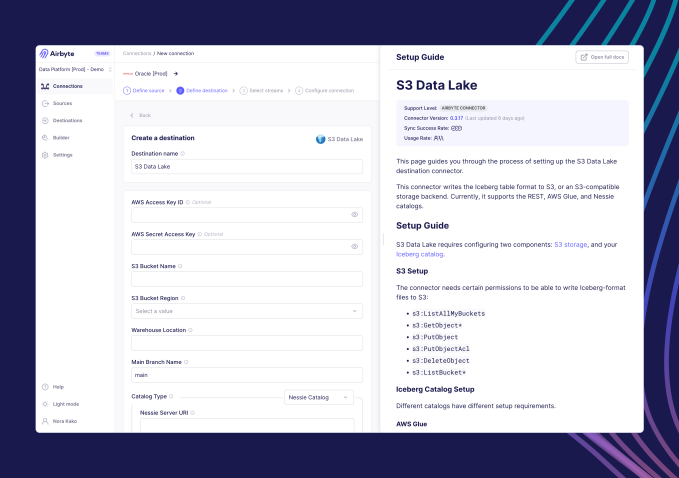The width and height of the screenshot is (679, 478).
Task: Click the AWS Secret Access Key field
Action: [247, 247]
